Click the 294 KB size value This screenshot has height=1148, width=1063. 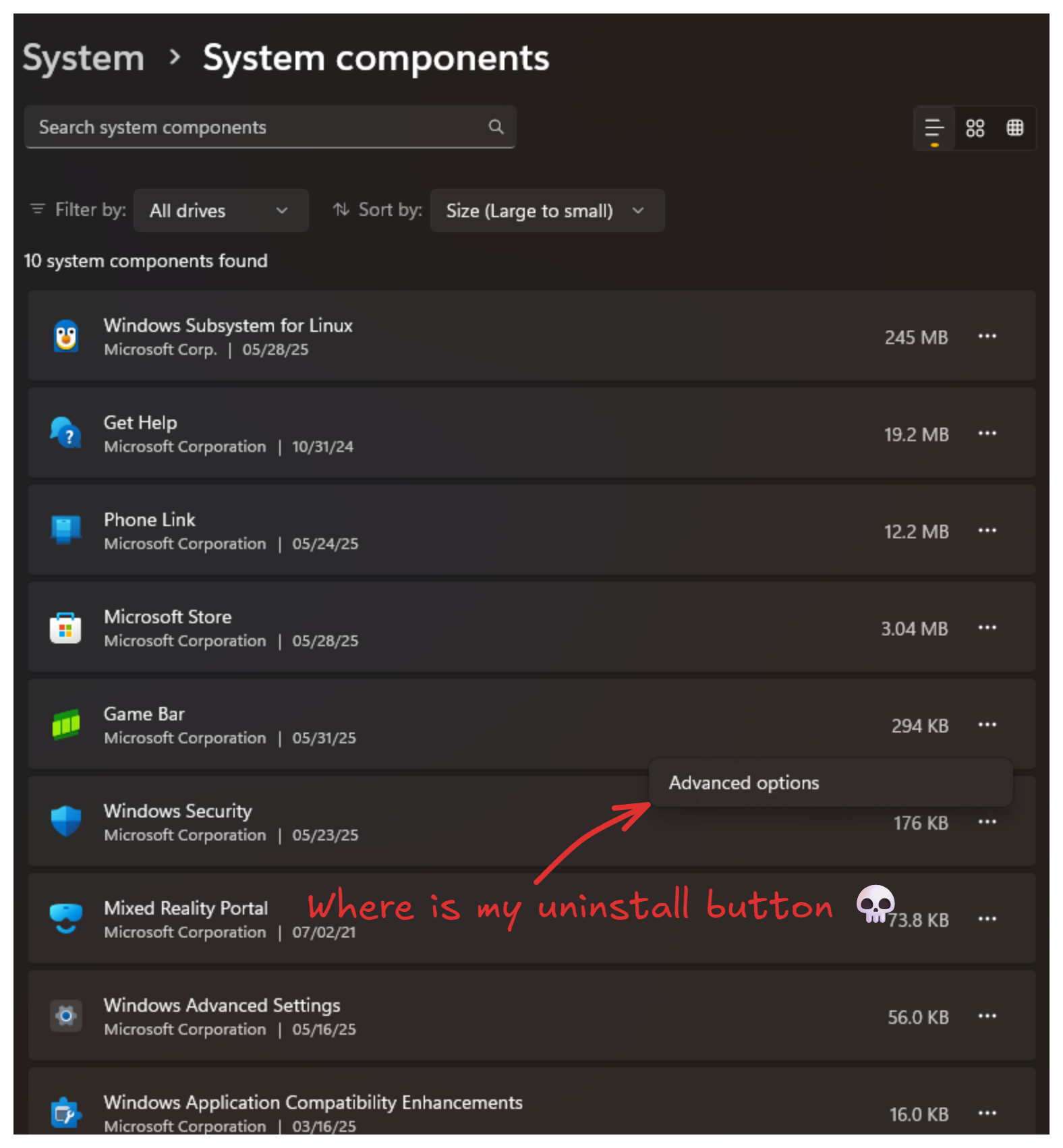coord(920,726)
